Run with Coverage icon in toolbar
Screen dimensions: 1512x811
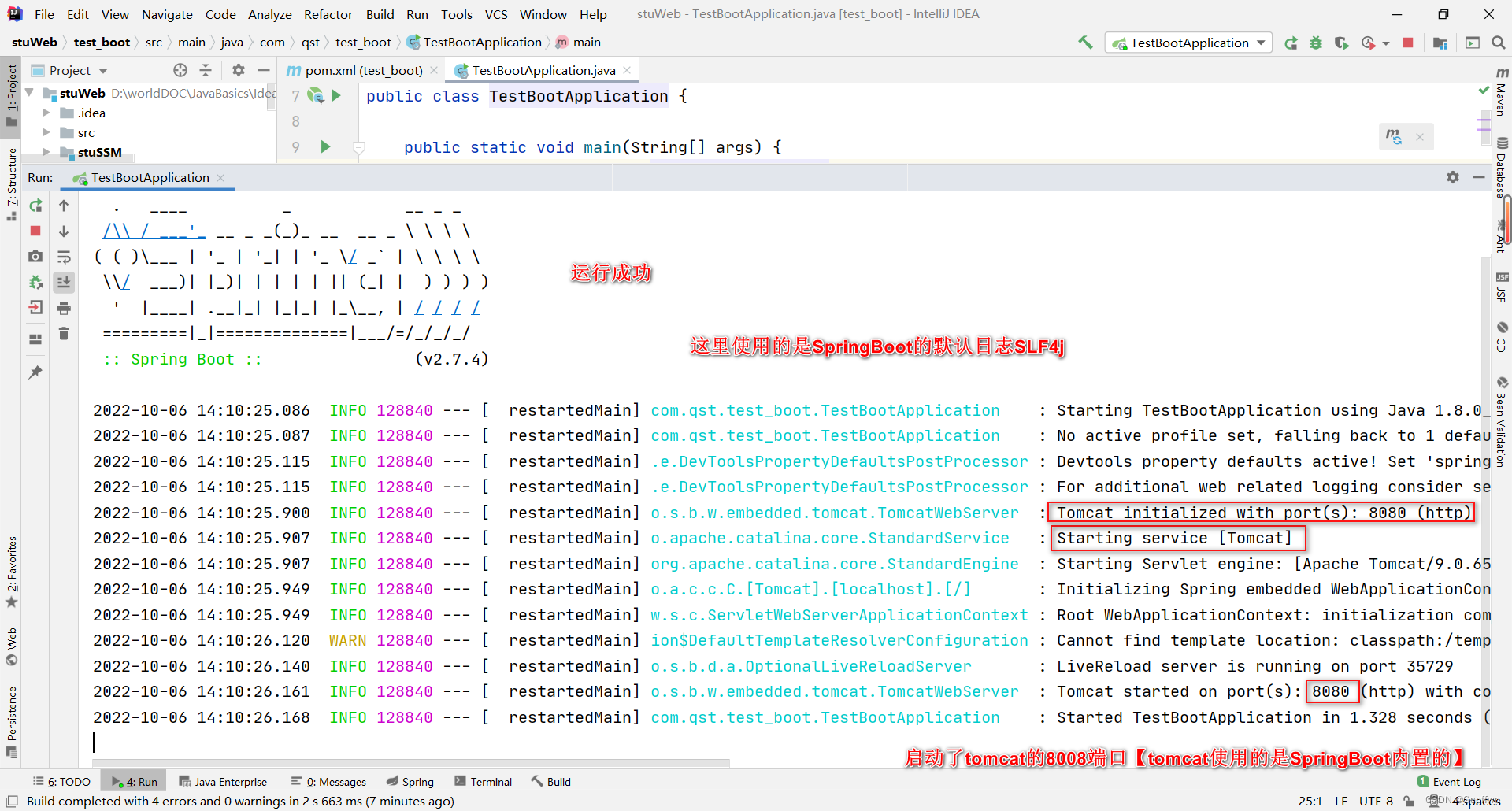(1342, 43)
